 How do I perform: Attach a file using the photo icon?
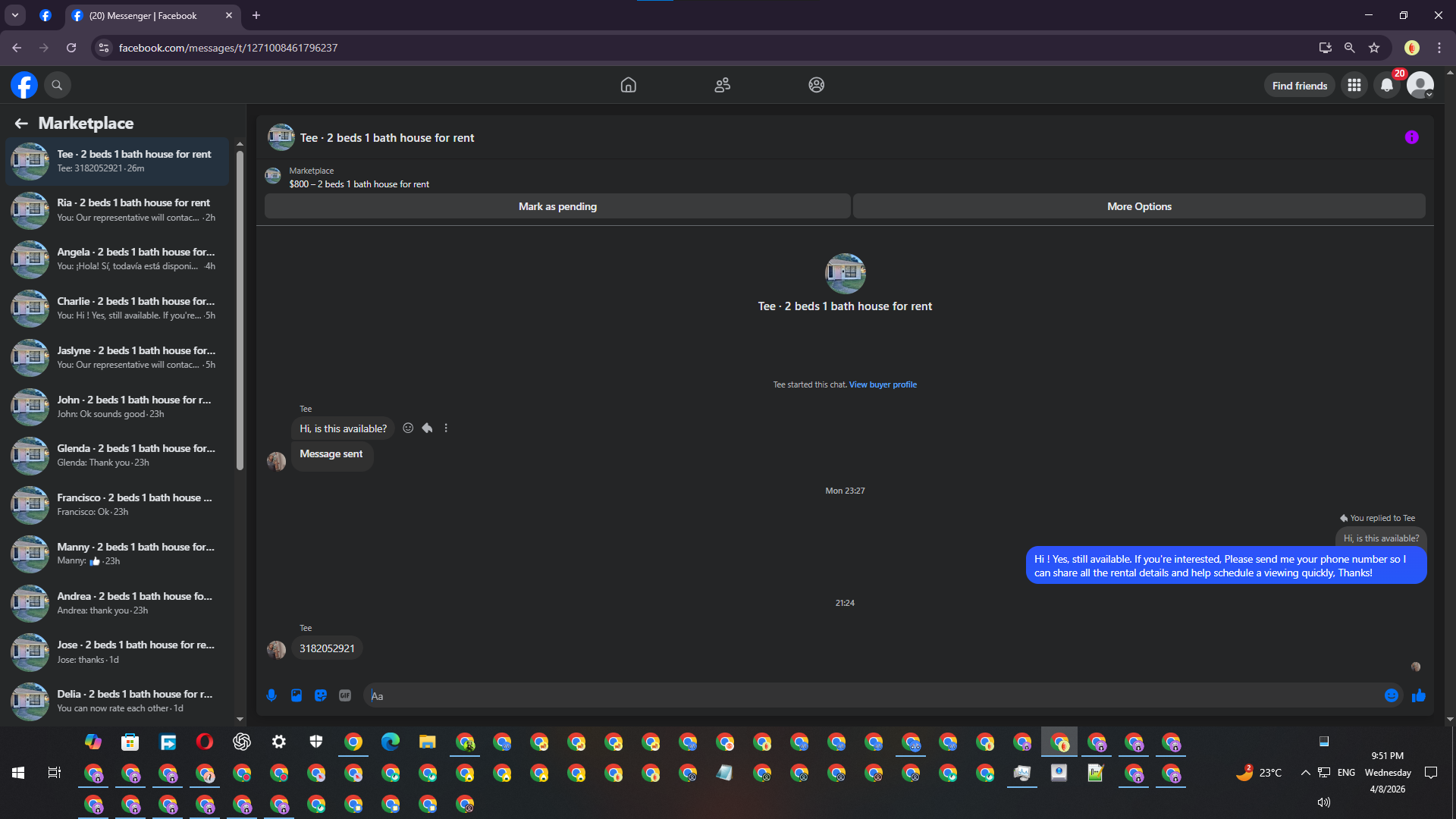pos(297,695)
